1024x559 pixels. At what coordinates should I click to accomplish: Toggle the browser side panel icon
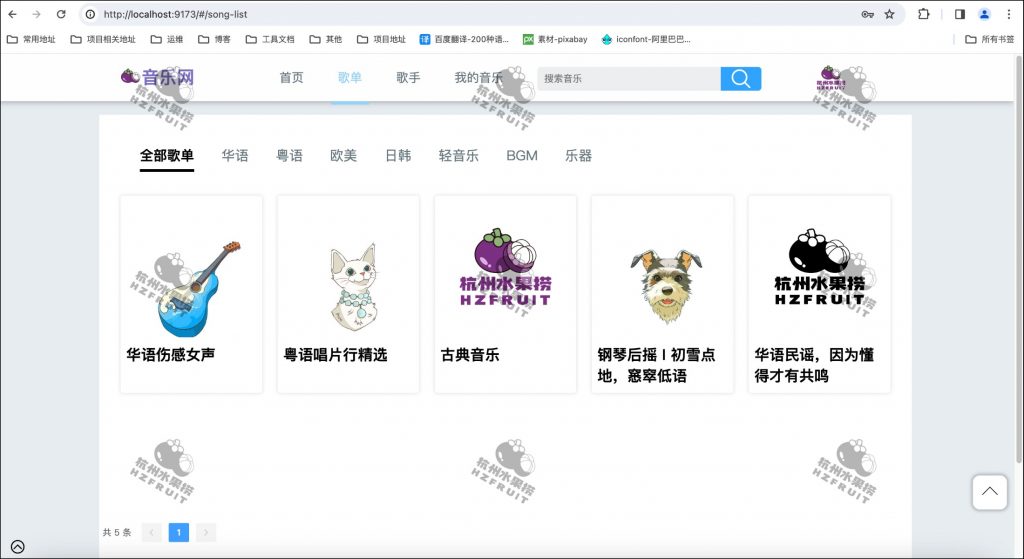click(960, 14)
